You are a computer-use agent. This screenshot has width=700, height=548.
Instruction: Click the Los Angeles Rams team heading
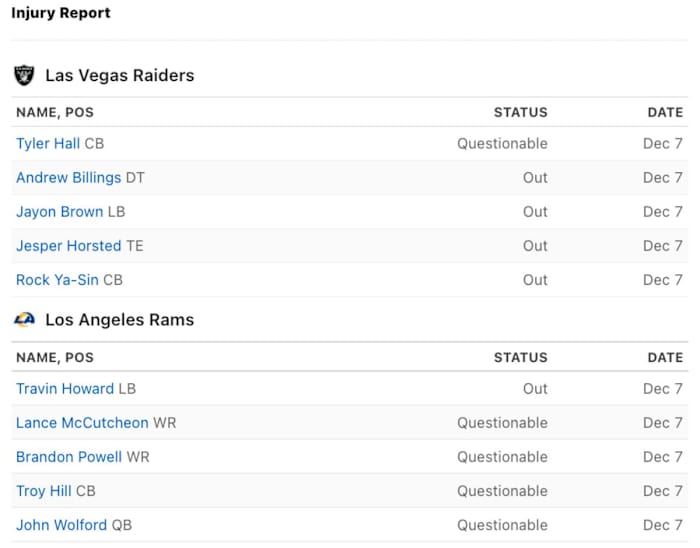119,321
